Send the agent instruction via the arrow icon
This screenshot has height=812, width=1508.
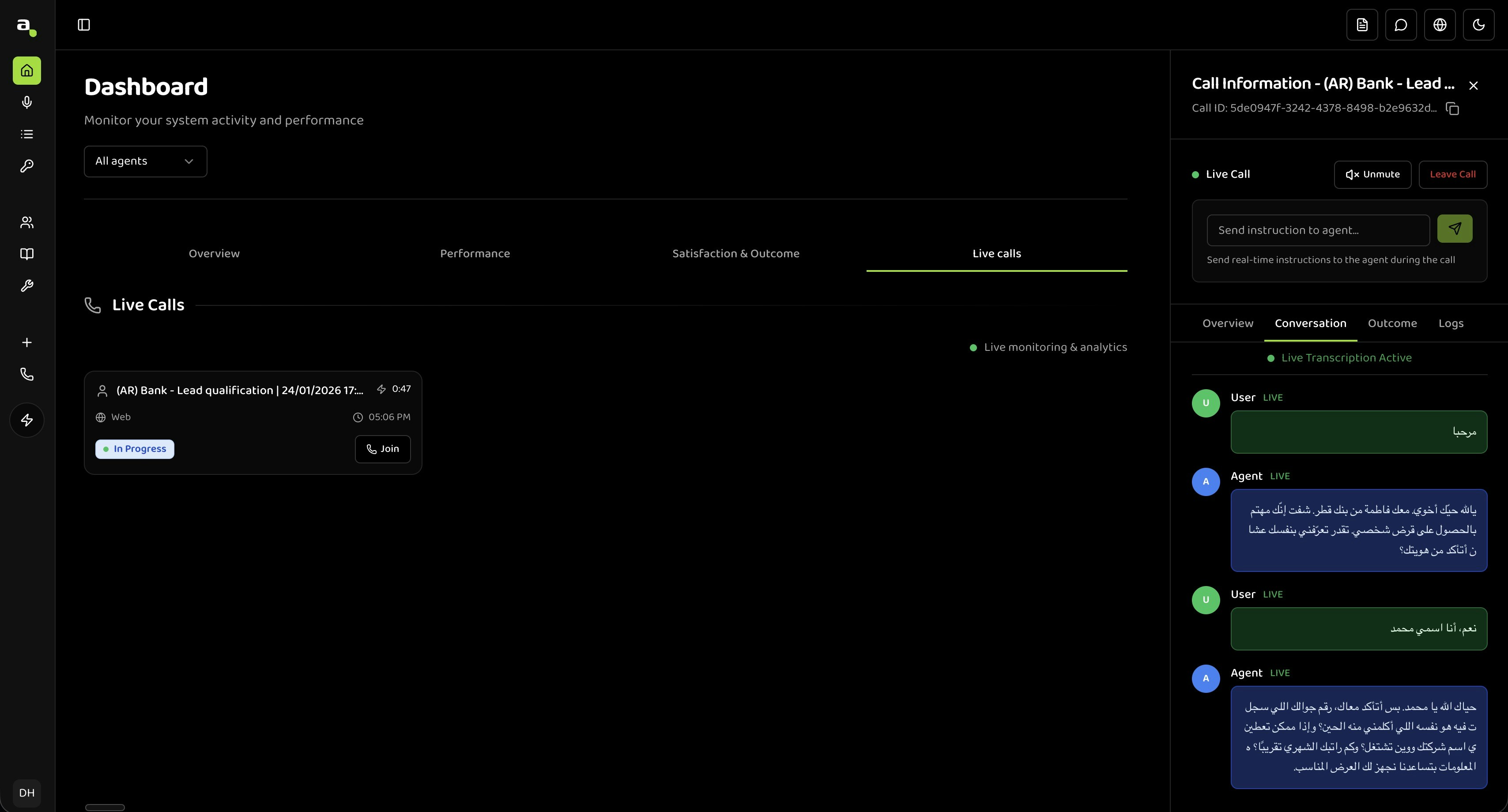1455,228
